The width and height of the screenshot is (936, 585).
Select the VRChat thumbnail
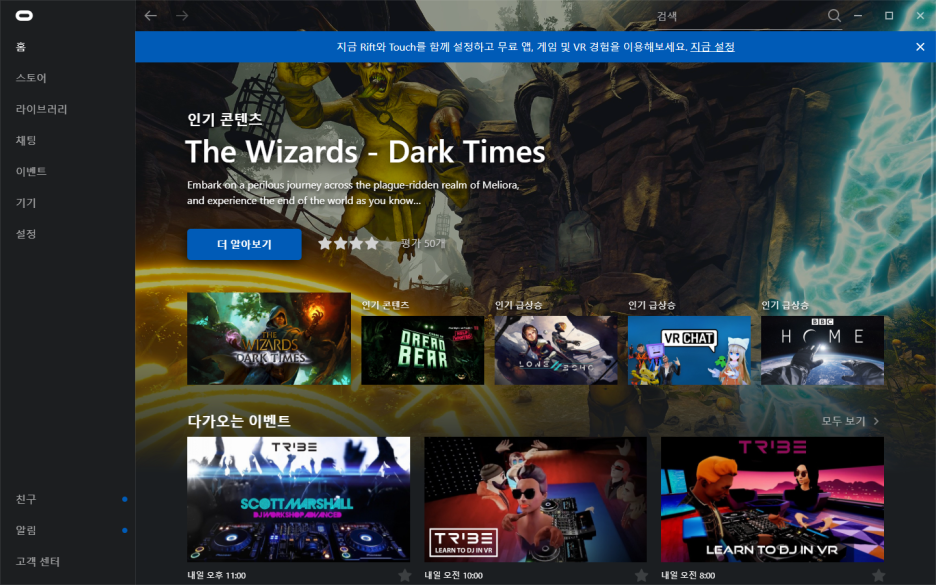[x=689, y=350]
